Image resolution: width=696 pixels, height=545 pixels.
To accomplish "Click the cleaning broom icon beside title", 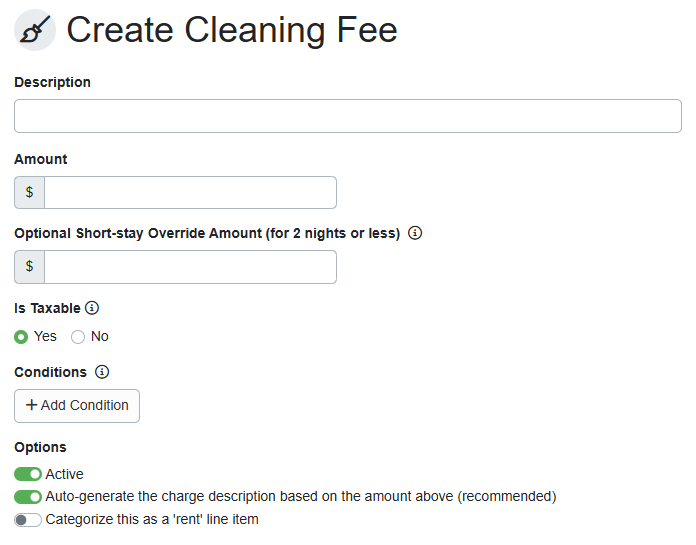I will [x=35, y=30].
